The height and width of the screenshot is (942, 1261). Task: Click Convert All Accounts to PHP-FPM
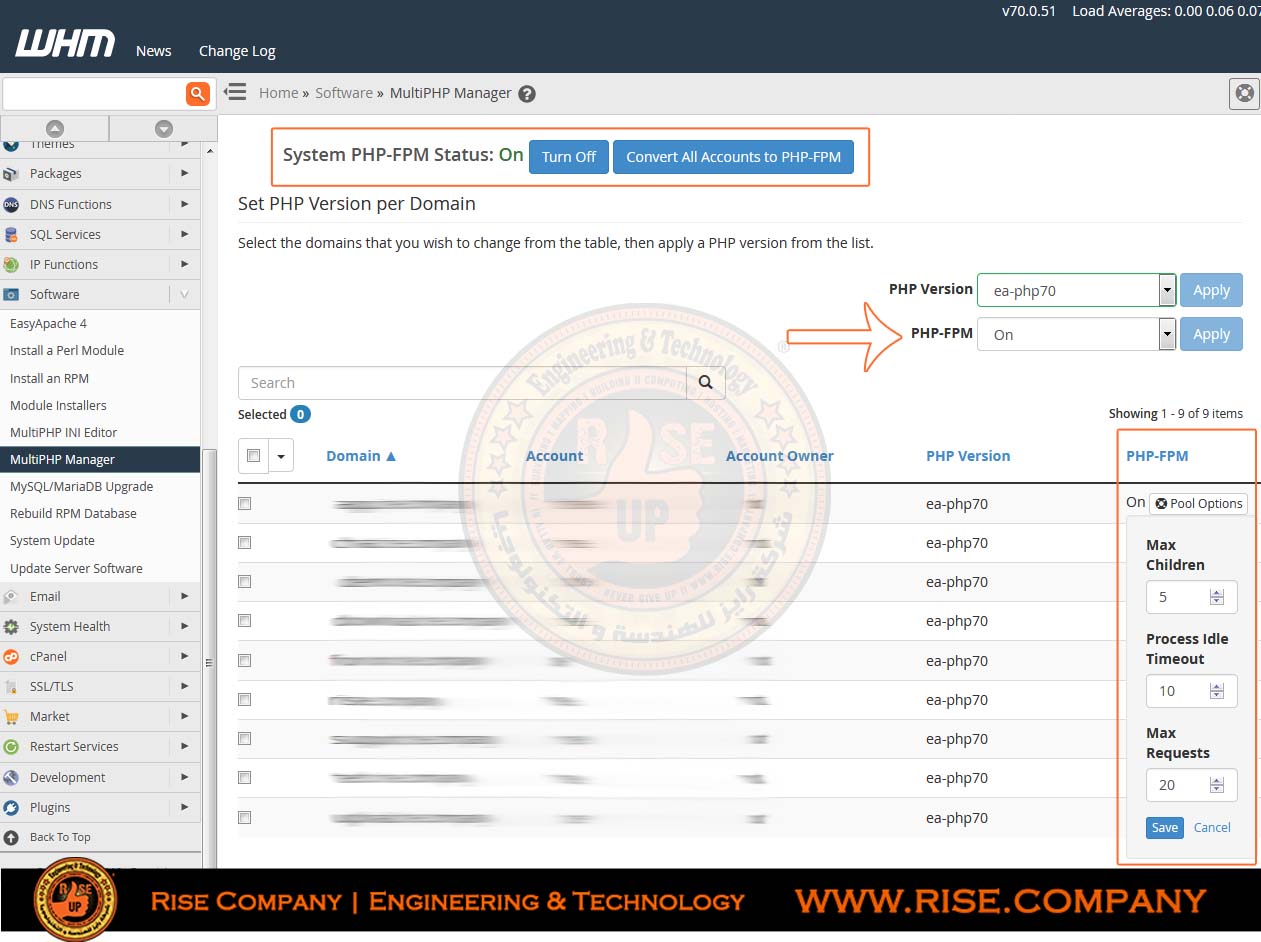click(733, 157)
